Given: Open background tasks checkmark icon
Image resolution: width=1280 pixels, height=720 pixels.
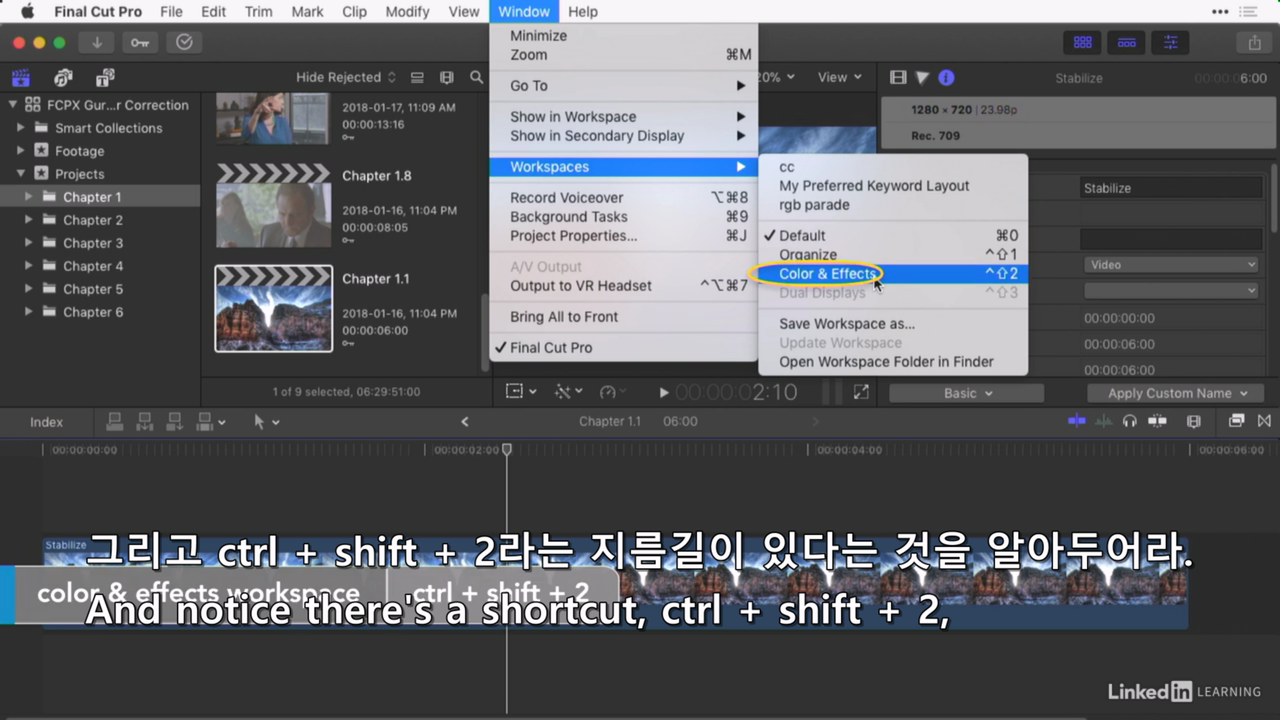Looking at the screenshot, I should click(x=184, y=42).
